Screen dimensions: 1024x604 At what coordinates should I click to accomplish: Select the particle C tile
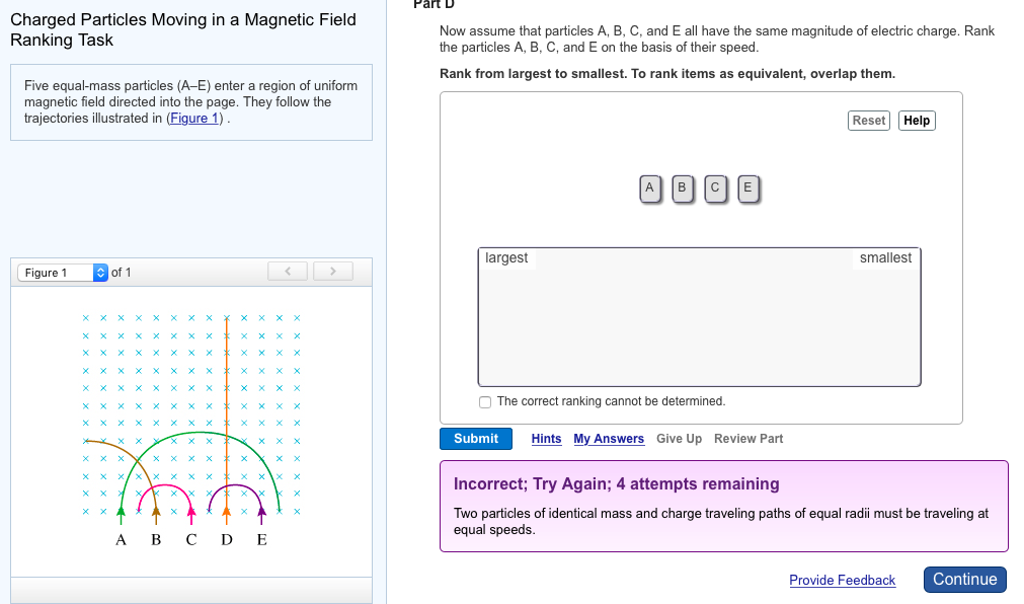(x=716, y=188)
